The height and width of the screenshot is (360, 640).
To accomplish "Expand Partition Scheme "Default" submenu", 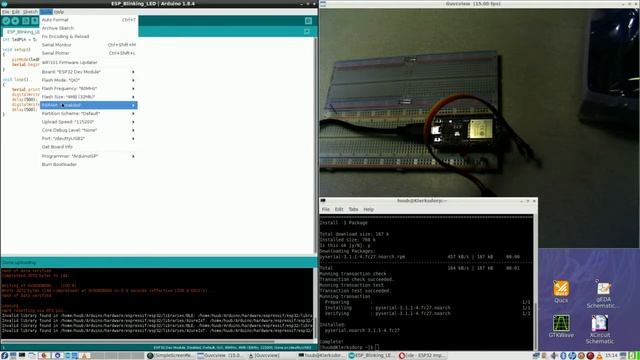I will pyautogui.click(x=89, y=113).
